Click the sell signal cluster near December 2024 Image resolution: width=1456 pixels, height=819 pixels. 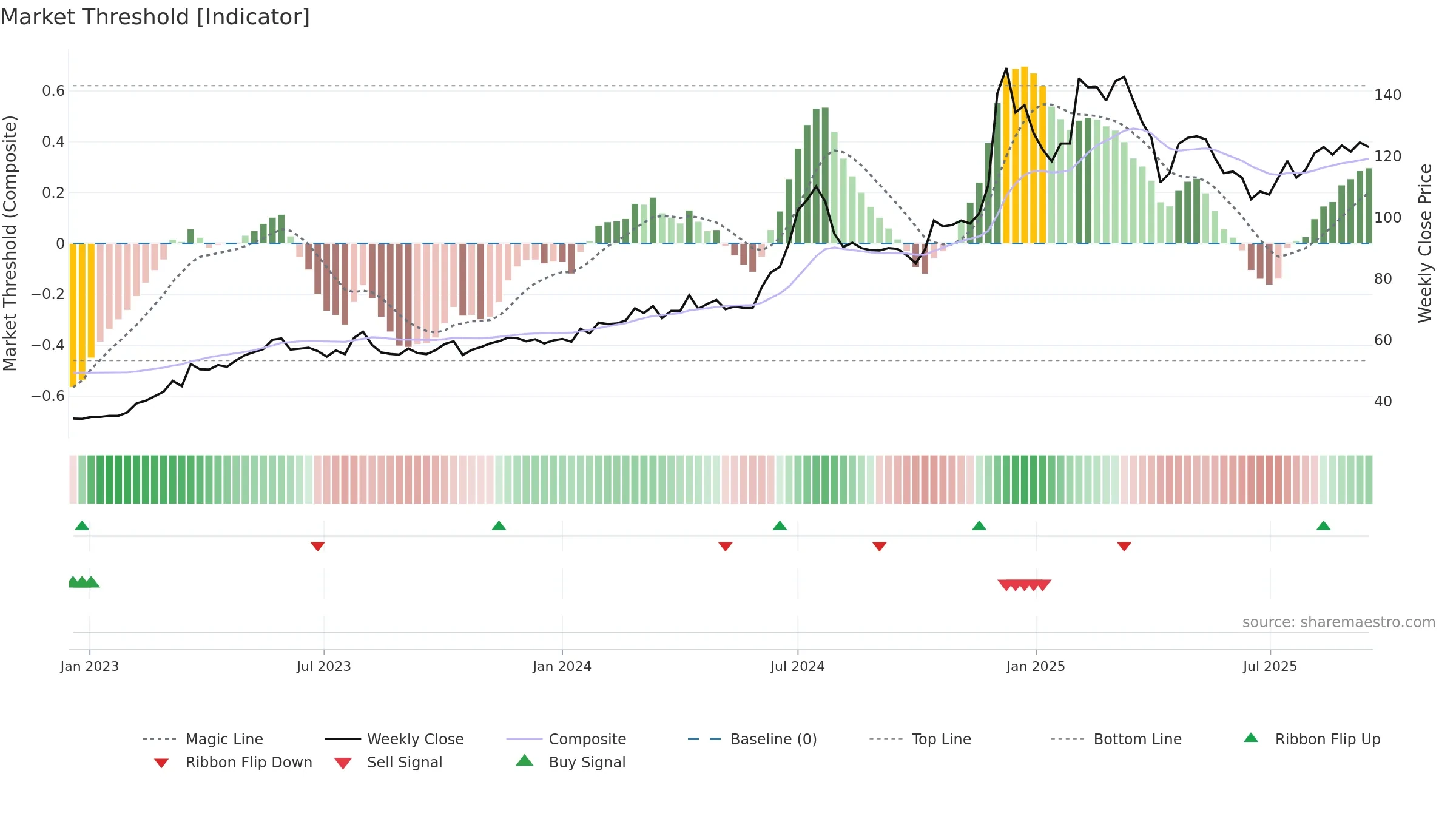[x=1025, y=585]
